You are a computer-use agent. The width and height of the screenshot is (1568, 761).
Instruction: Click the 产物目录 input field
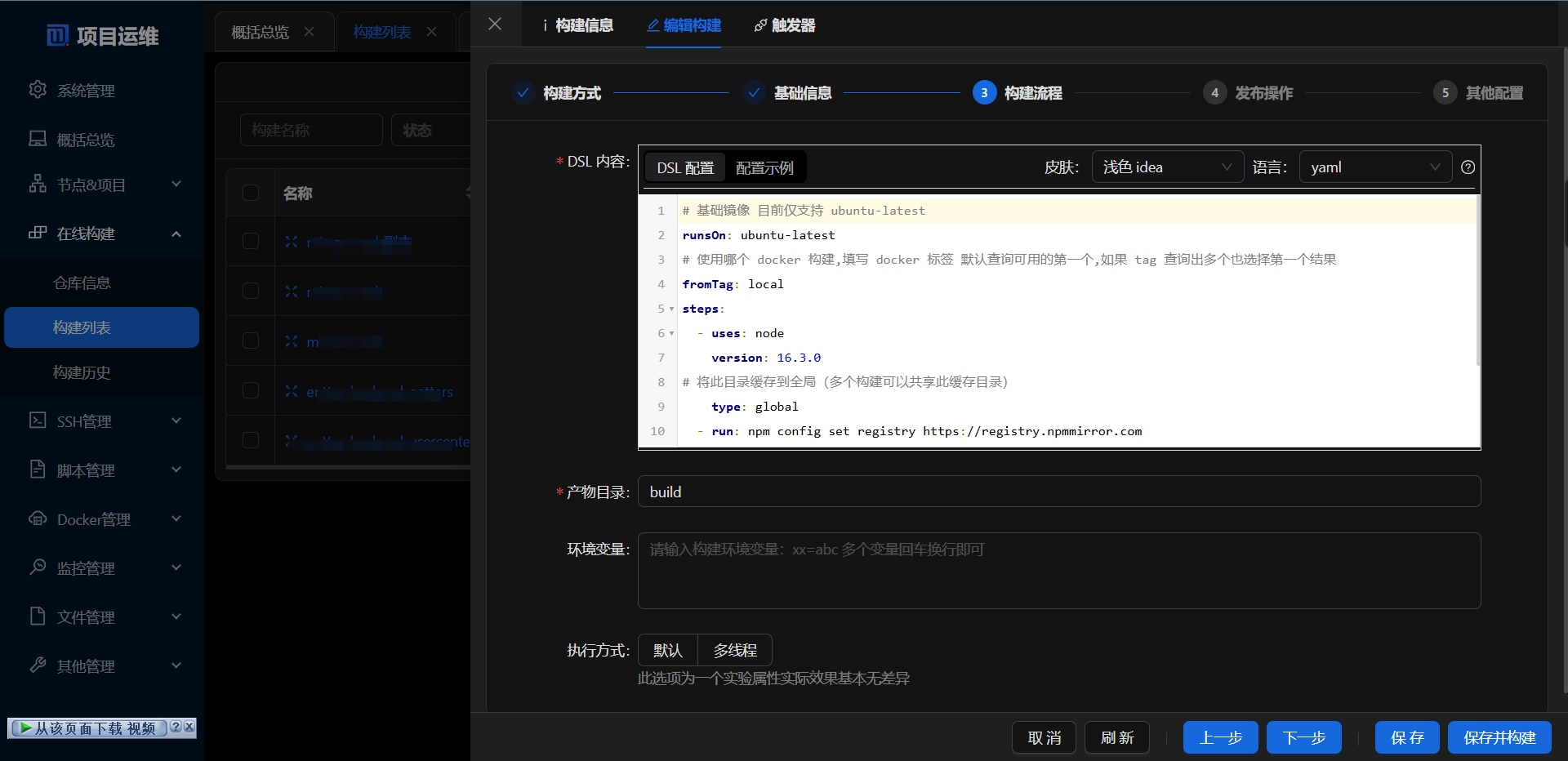pyautogui.click(x=1058, y=492)
